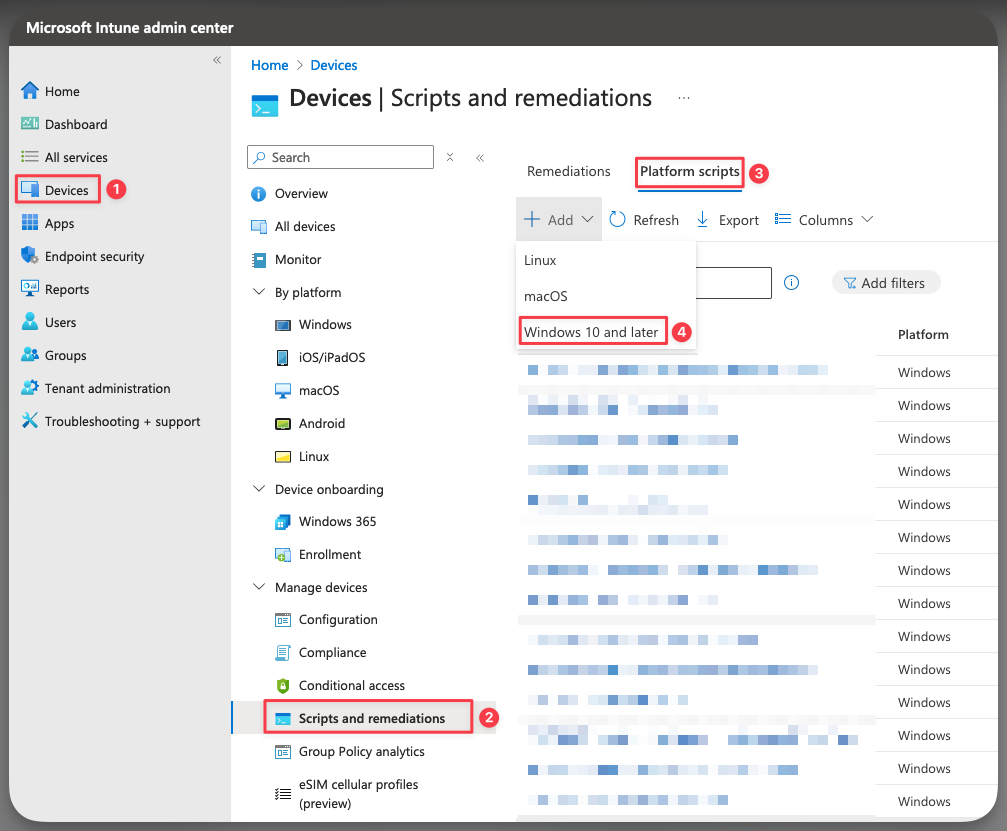Image resolution: width=1007 pixels, height=831 pixels.
Task: Click the Home house icon in sidebar
Action: [30, 91]
